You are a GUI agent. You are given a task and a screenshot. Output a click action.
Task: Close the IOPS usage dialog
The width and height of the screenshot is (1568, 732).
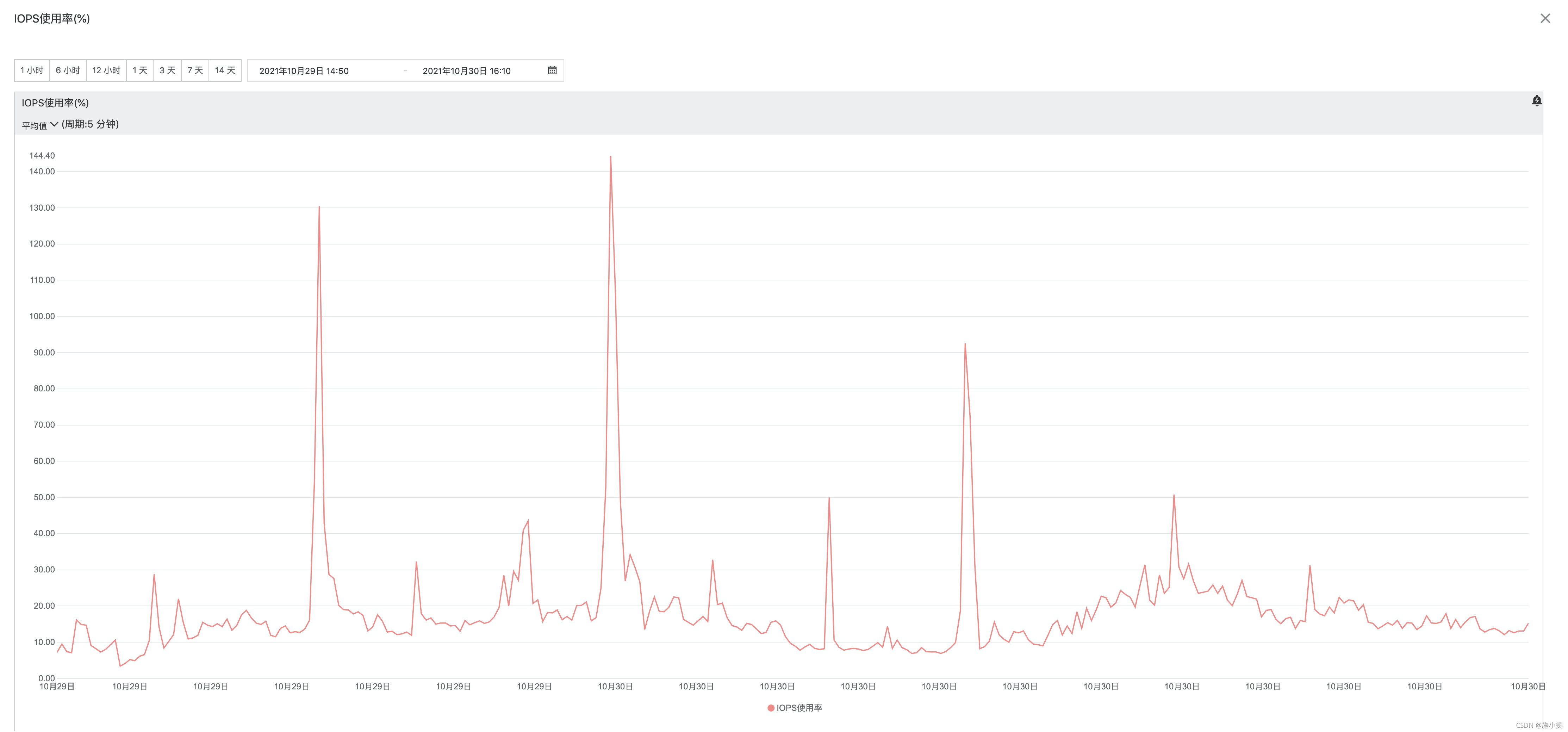tap(1545, 18)
